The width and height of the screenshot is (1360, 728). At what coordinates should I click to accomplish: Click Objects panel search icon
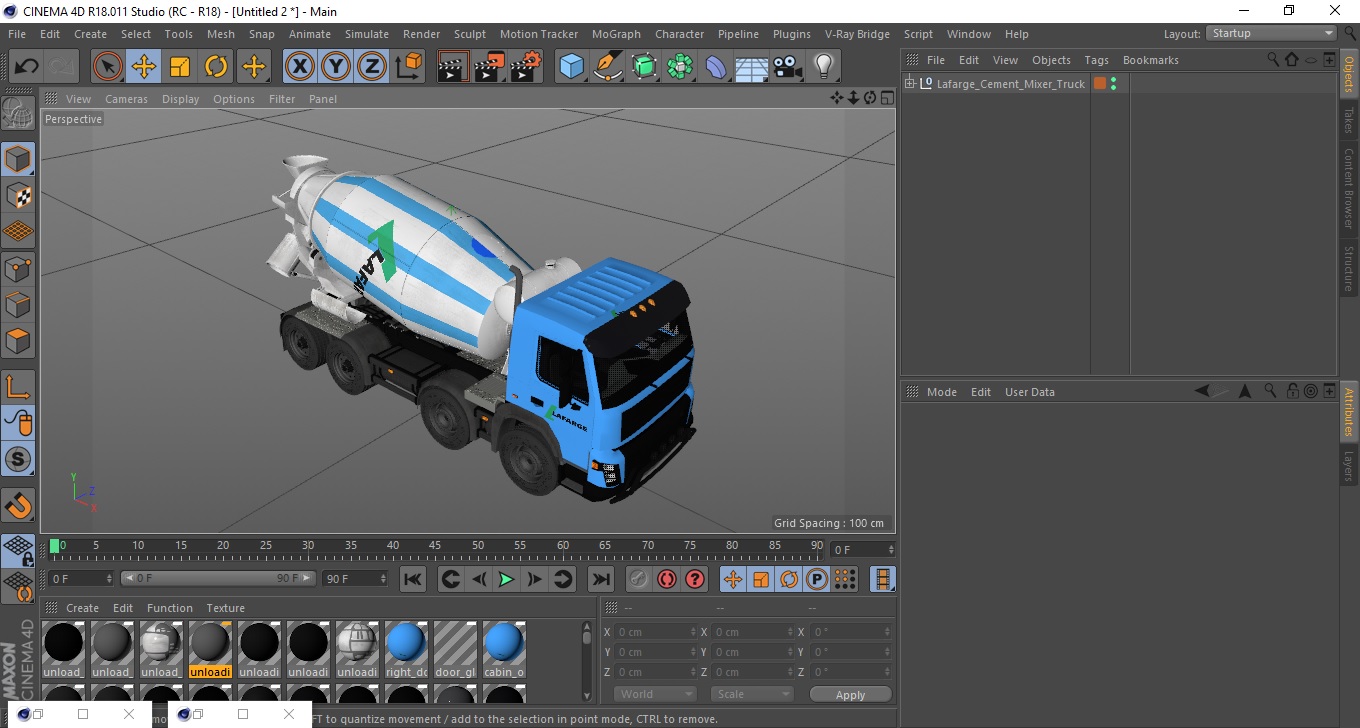[x=1273, y=60]
